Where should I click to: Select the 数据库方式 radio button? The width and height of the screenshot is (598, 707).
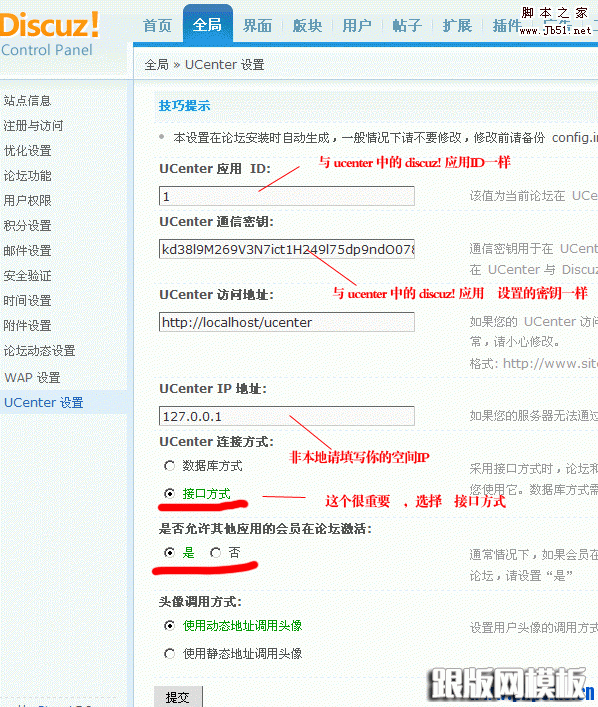170,465
